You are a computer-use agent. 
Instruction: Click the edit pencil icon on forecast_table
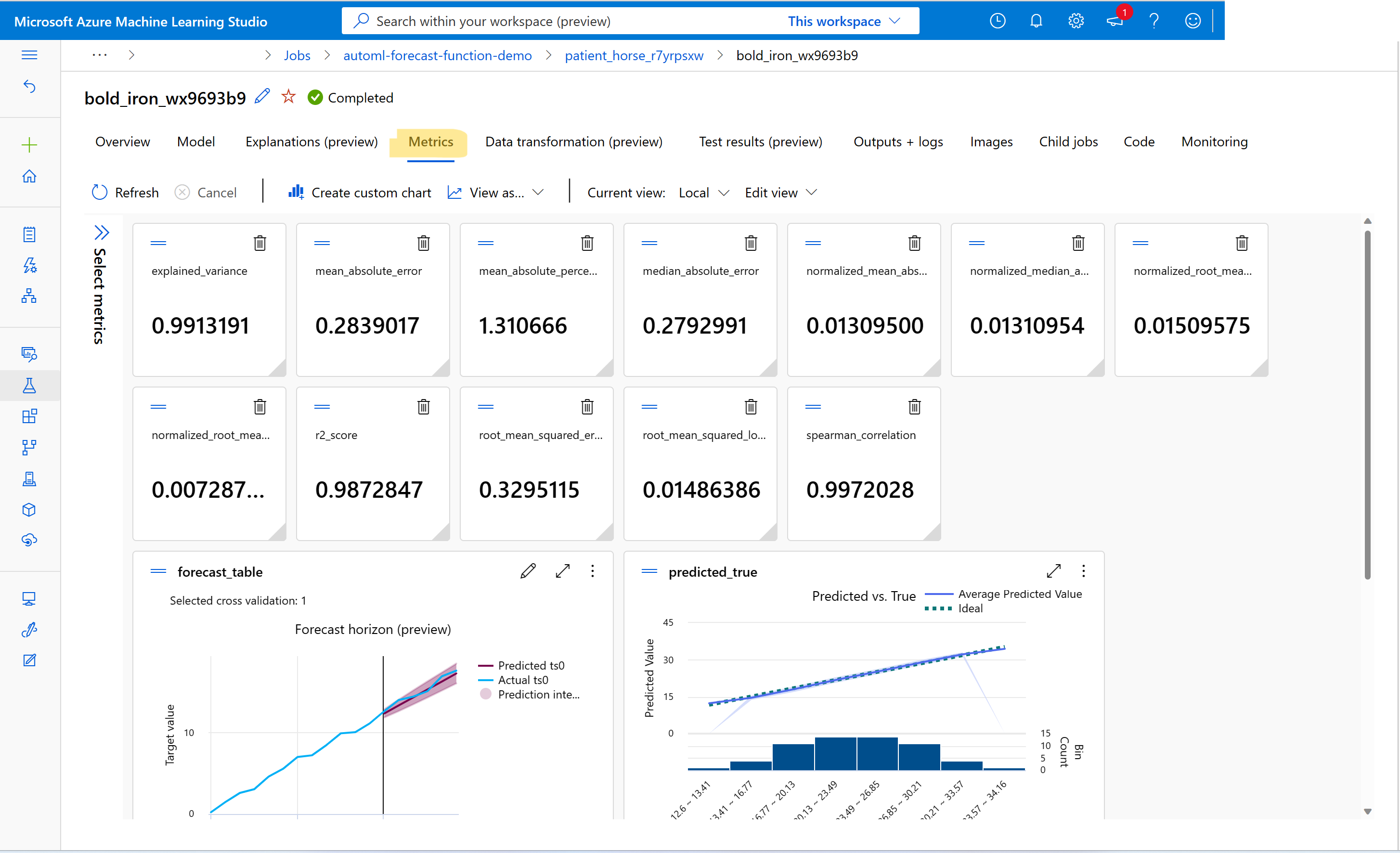(x=528, y=571)
